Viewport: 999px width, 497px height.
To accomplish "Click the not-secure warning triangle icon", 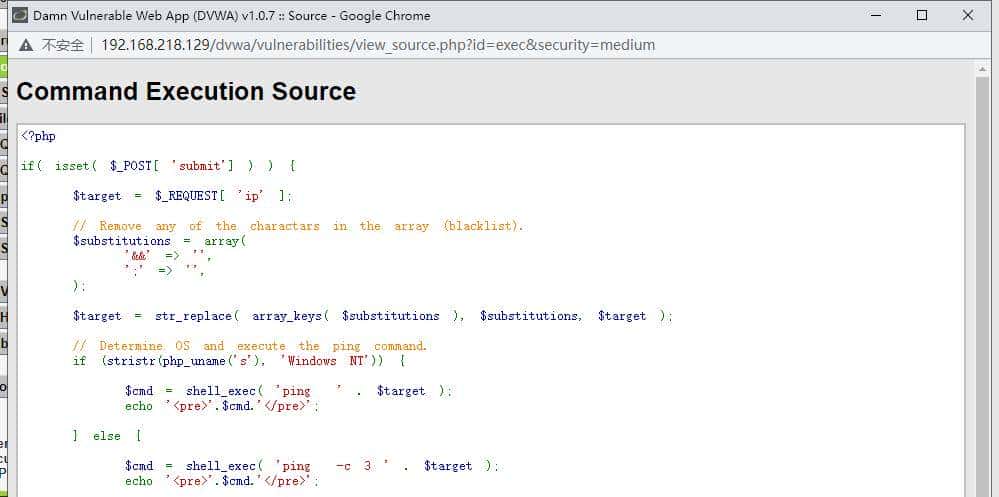I will [25, 45].
